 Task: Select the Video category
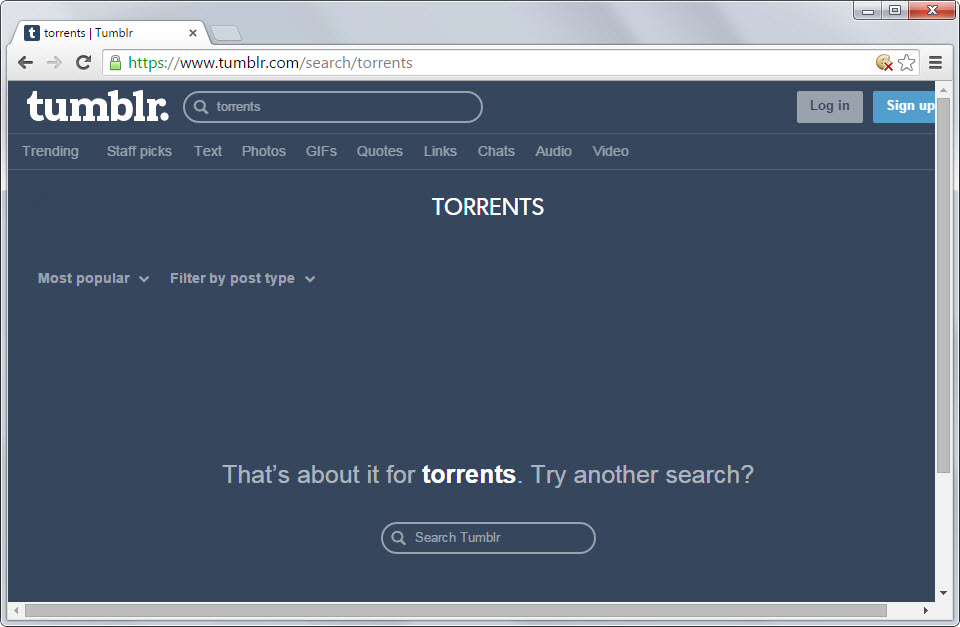tap(610, 151)
